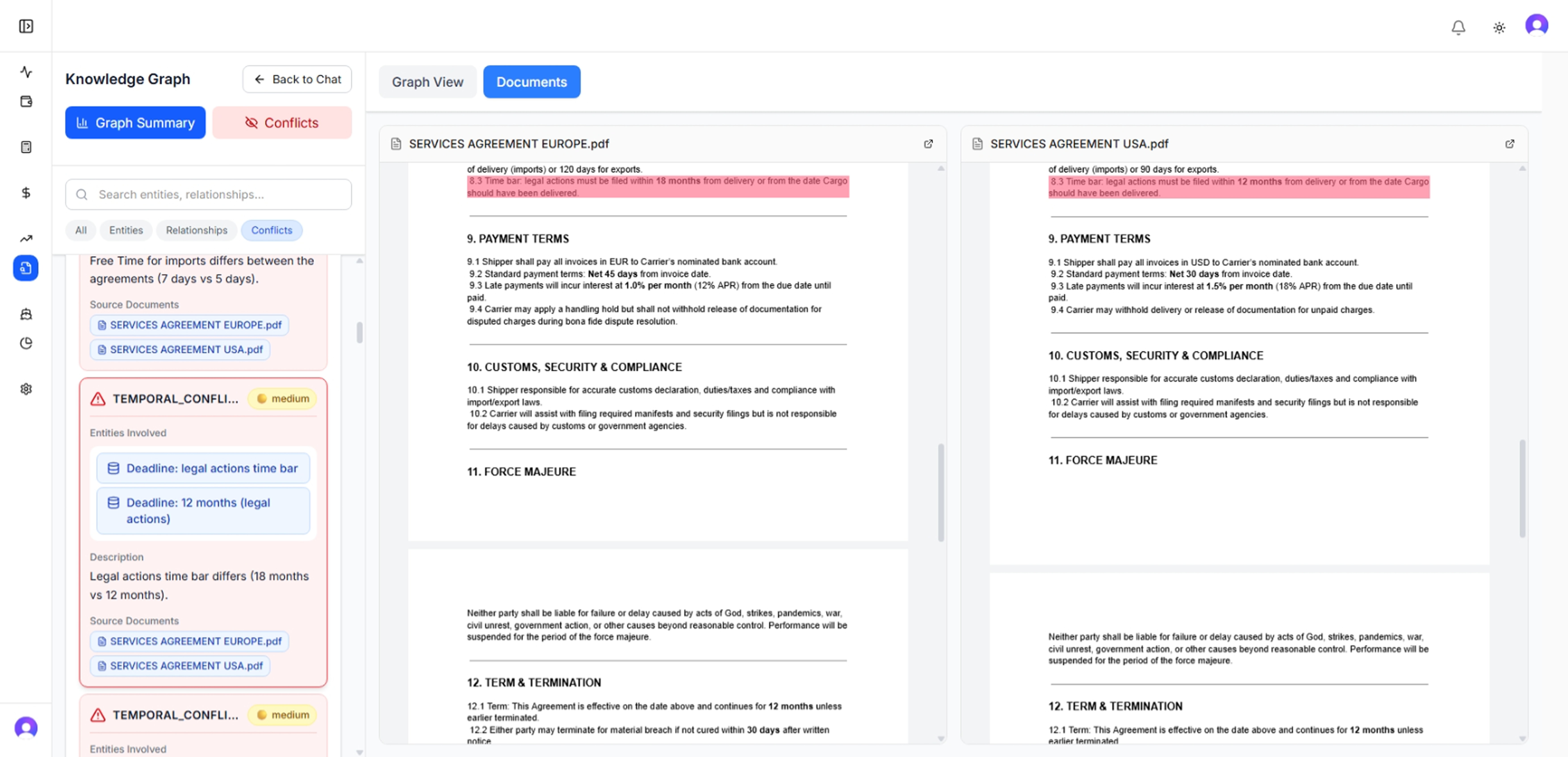Open entity Deadline: legal actions time bar
Viewport: 1568px width, 757px height.
point(203,468)
